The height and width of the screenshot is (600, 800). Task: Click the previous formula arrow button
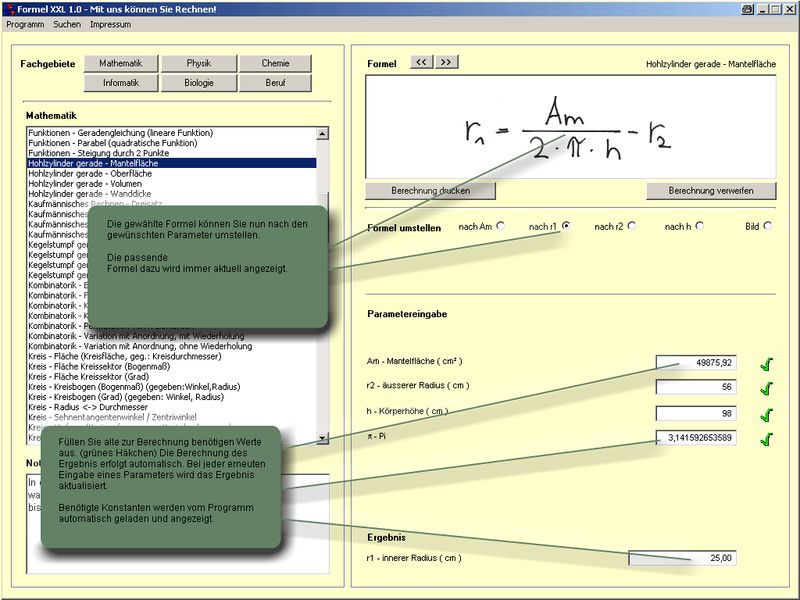[x=421, y=62]
